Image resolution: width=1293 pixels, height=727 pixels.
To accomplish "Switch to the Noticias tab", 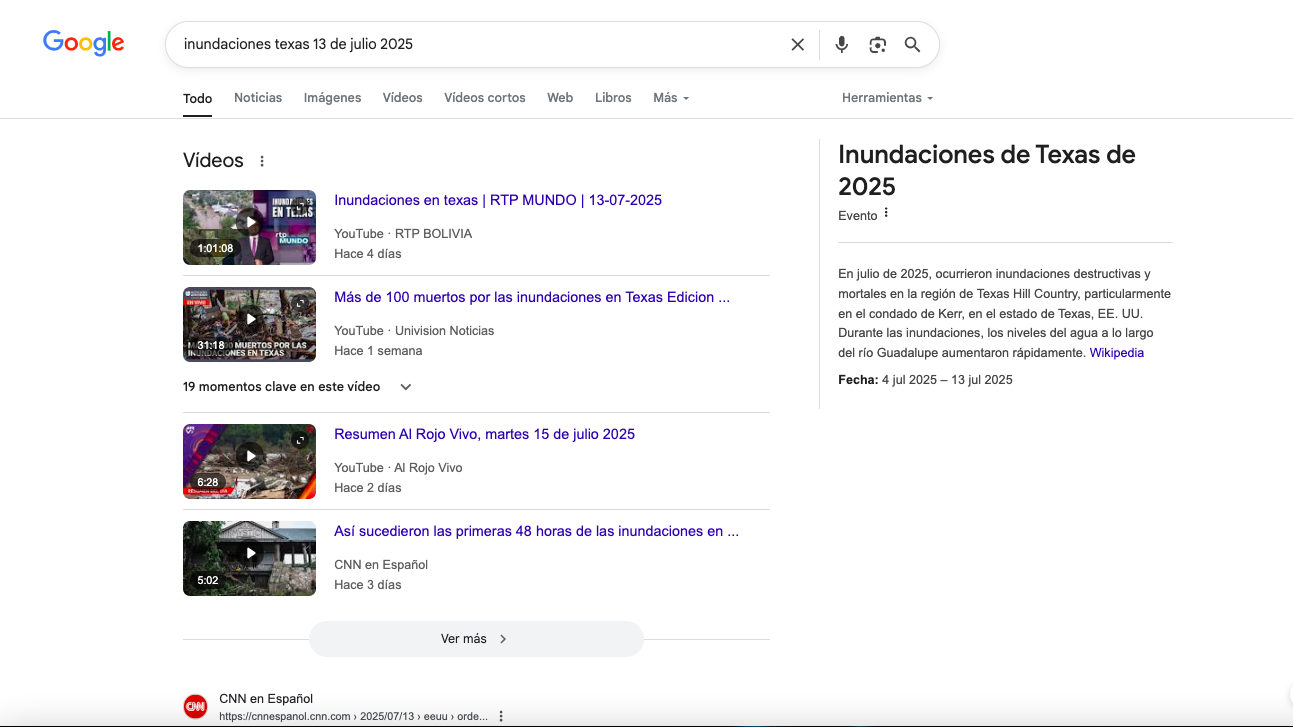I will [258, 98].
